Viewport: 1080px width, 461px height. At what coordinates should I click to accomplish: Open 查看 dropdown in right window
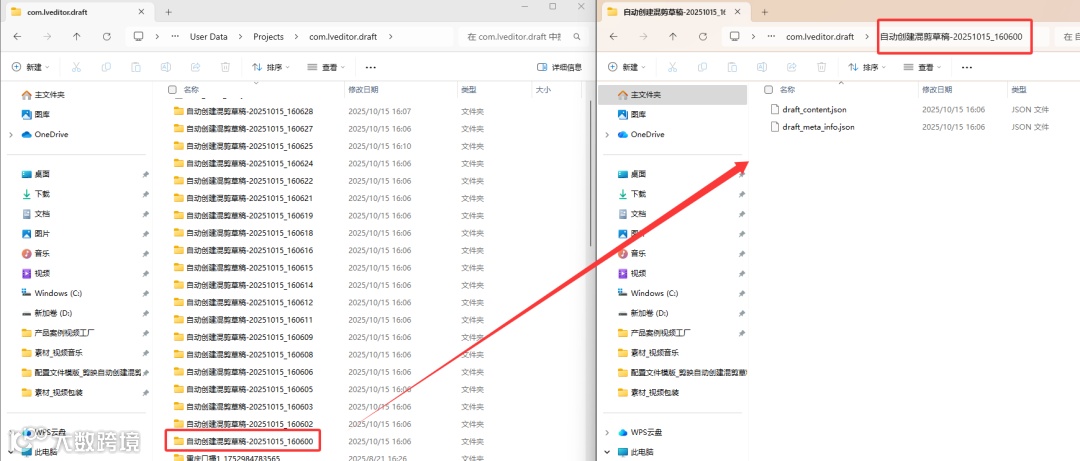922,67
